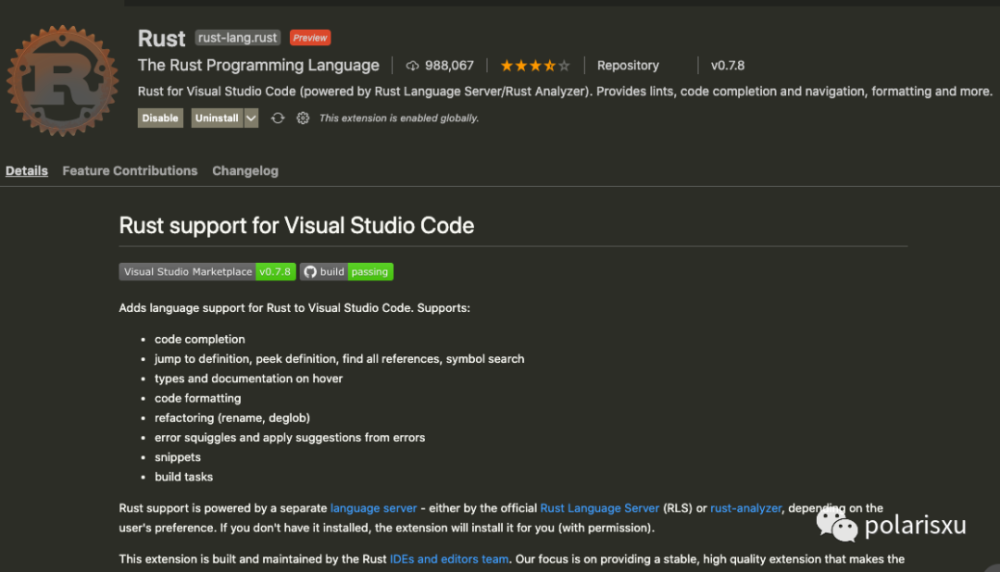
Task: Click the v0.7.8 version text in header
Action: [x=728, y=66]
